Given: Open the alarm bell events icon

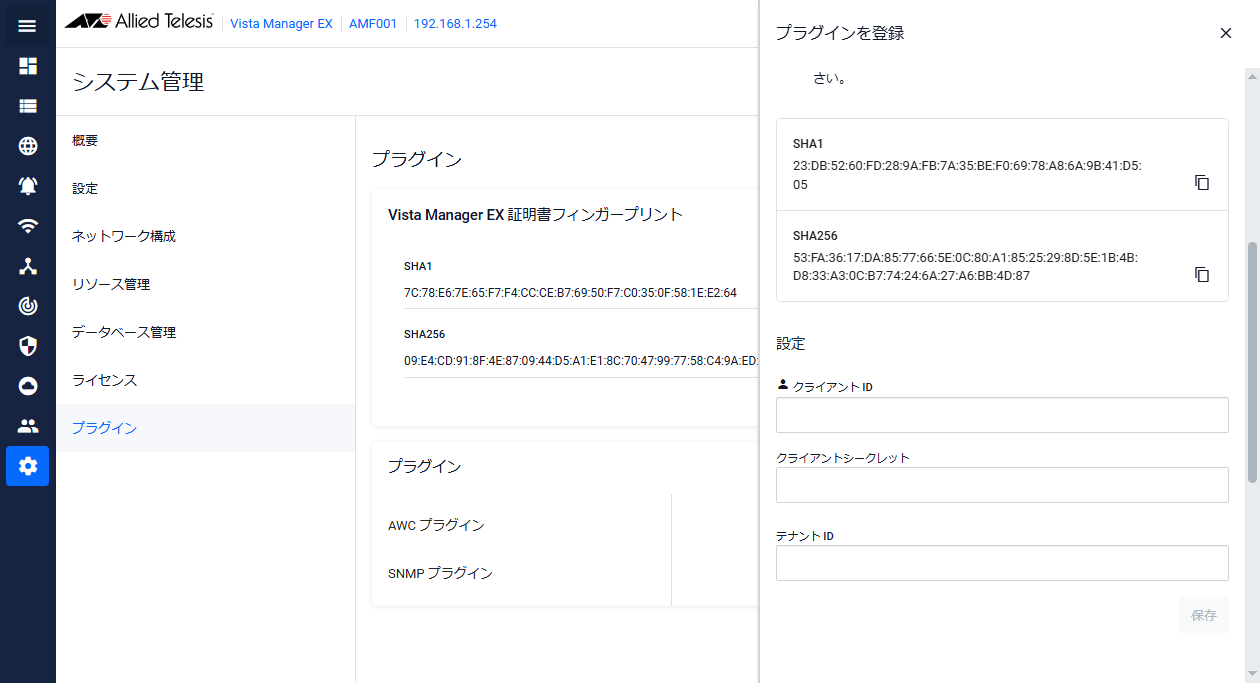Looking at the screenshot, I should pyautogui.click(x=28, y=186).
